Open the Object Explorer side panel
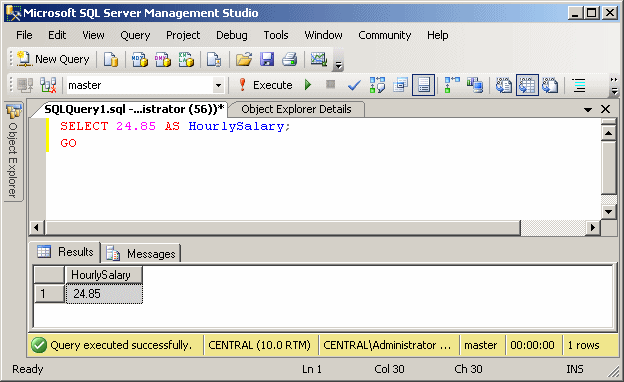Image resolution: width=624 pixels, height=382 pixels. tap(14, 152)
